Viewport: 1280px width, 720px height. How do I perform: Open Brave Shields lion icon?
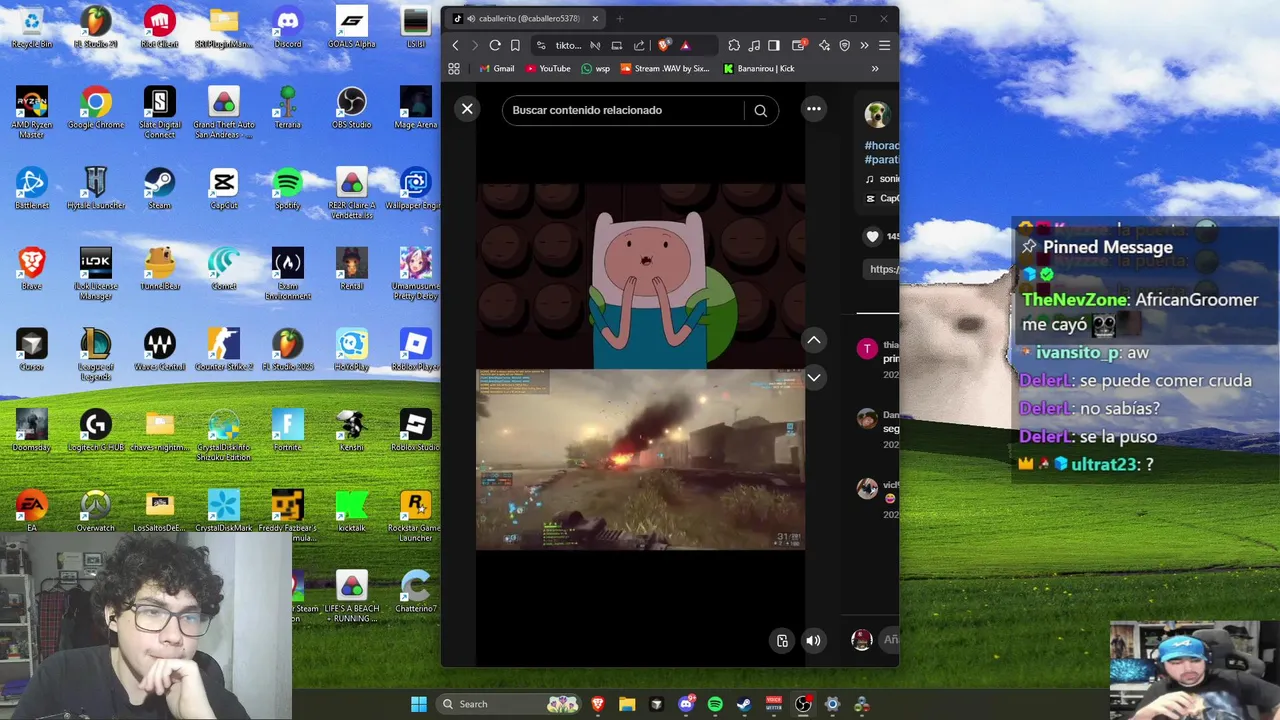tap(664, 45)
